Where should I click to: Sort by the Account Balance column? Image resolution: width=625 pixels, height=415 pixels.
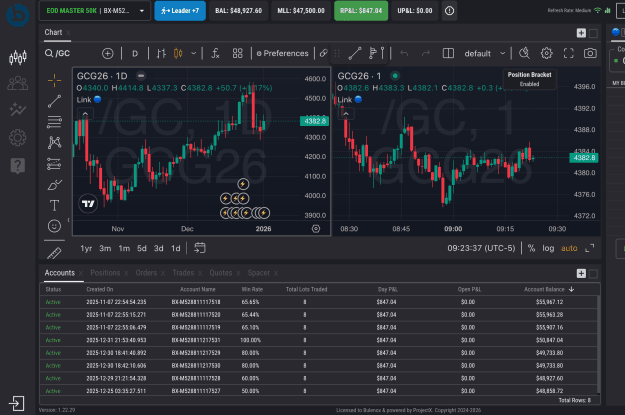(549, 289)
